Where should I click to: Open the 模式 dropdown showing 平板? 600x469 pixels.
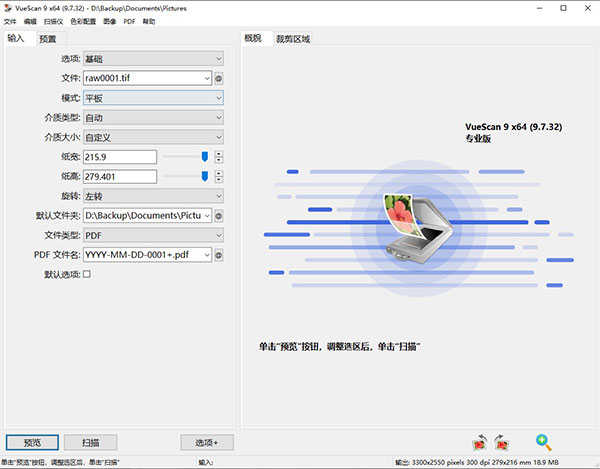click(x=153, y=98)
